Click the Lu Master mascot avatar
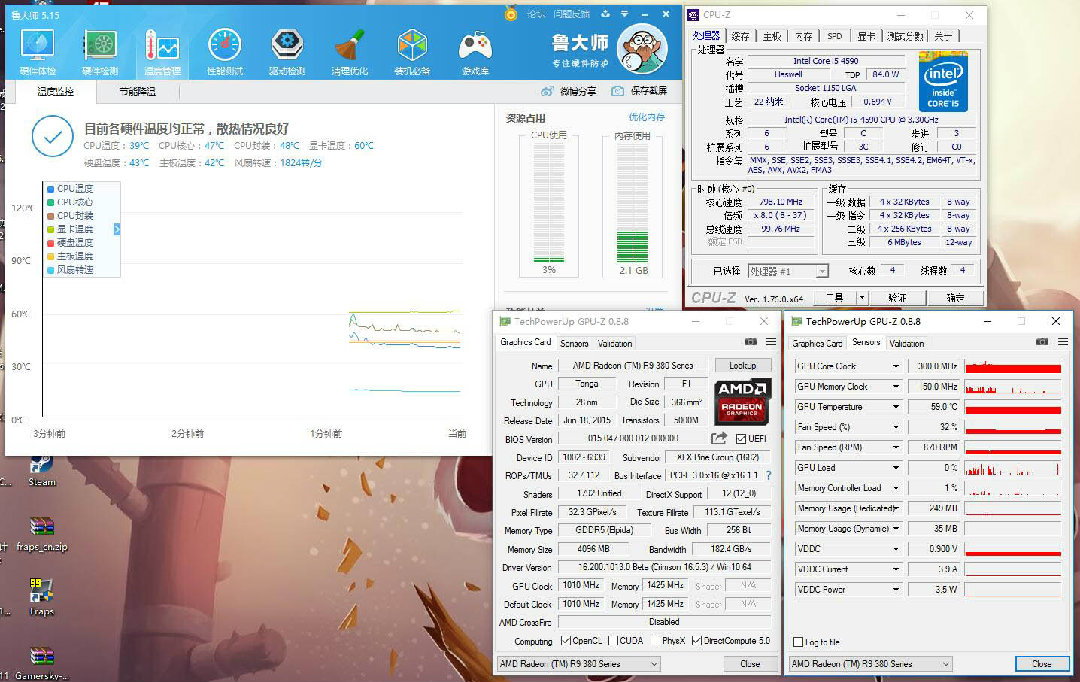The height and width of the screenshot is (682, 1080). click(643, 49)
